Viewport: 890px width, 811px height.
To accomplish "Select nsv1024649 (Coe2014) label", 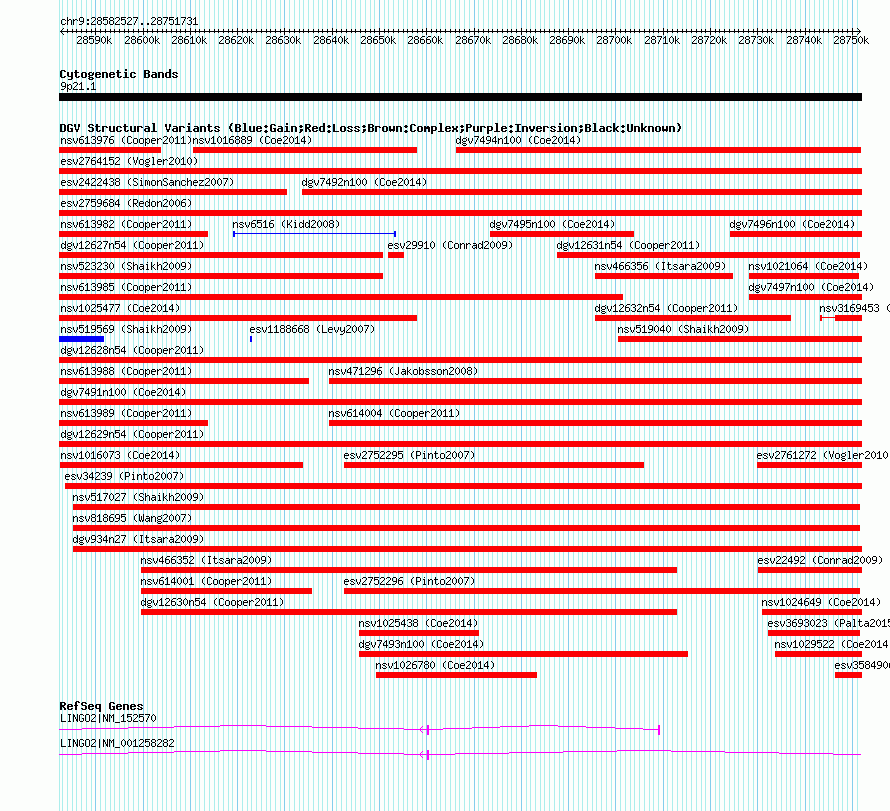I will click(x=821, y=602).
